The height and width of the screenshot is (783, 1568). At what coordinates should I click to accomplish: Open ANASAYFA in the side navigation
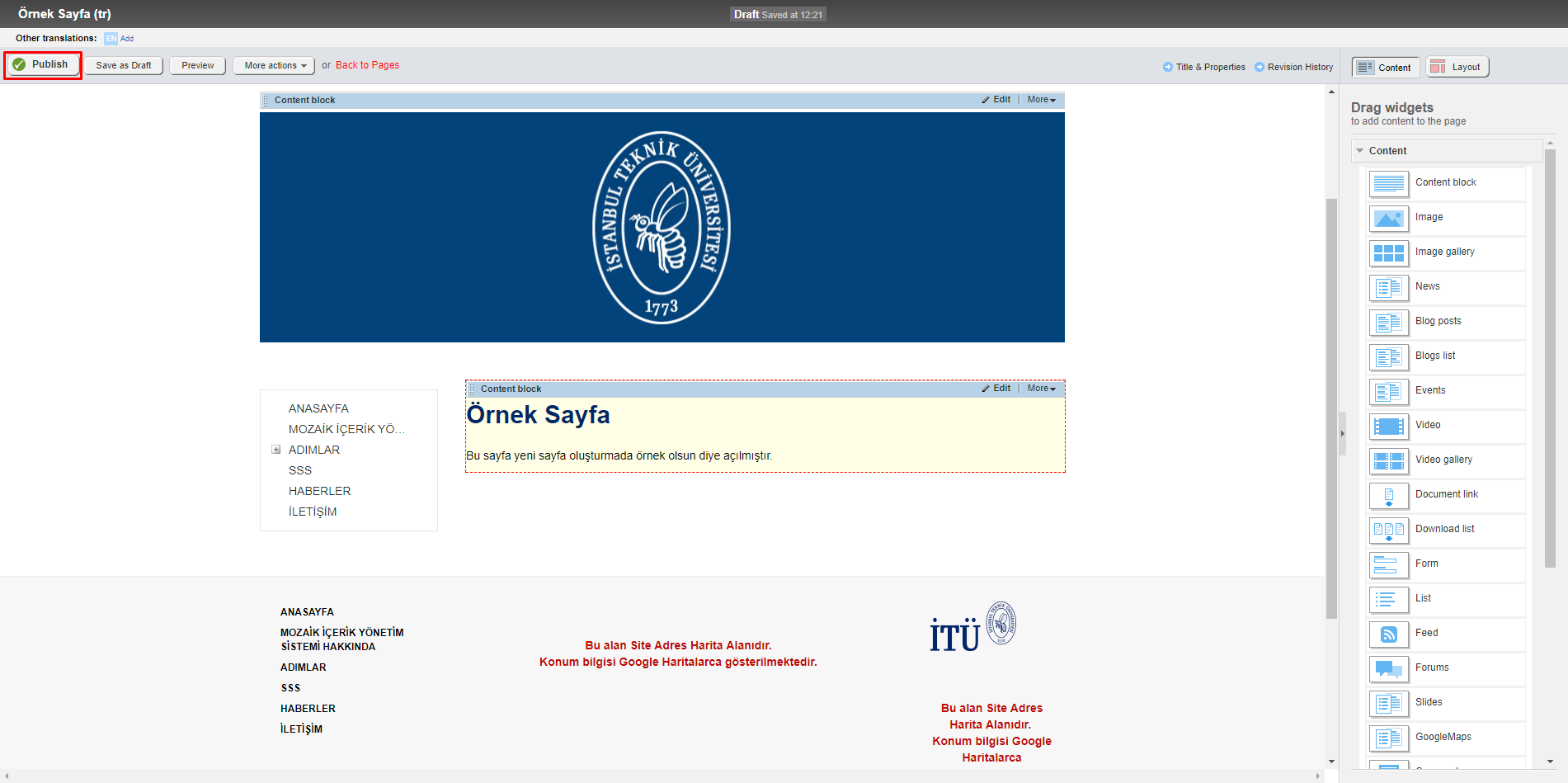(318, 408)
